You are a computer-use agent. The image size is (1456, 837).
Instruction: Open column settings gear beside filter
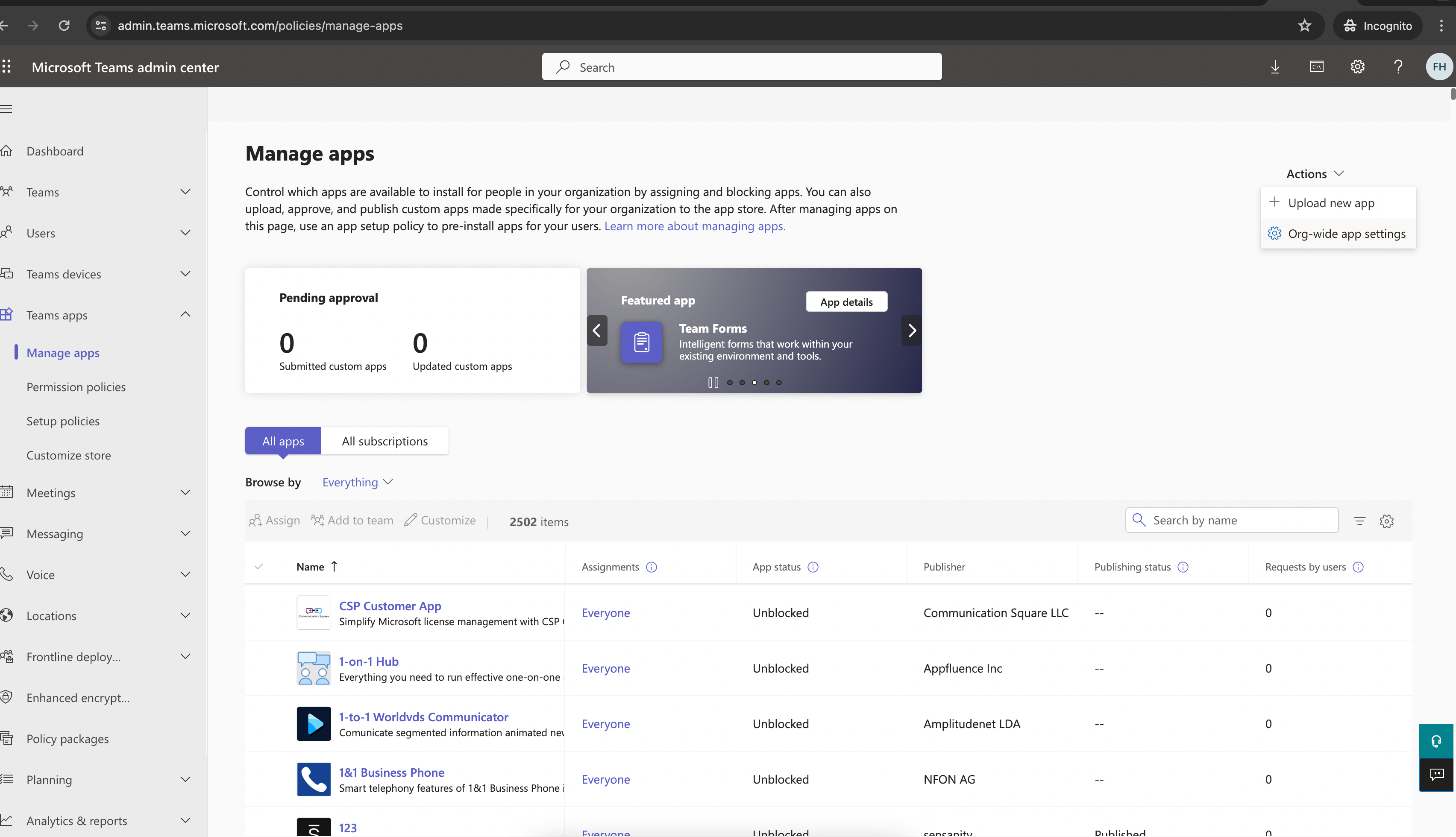coord(1386,521)
